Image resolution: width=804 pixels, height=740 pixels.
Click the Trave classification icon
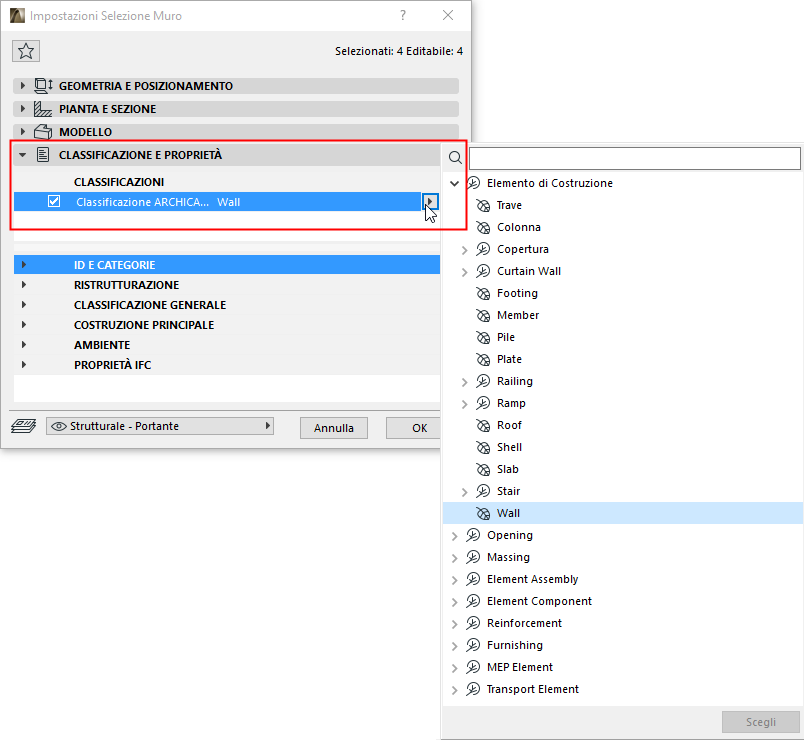[483, 205]
